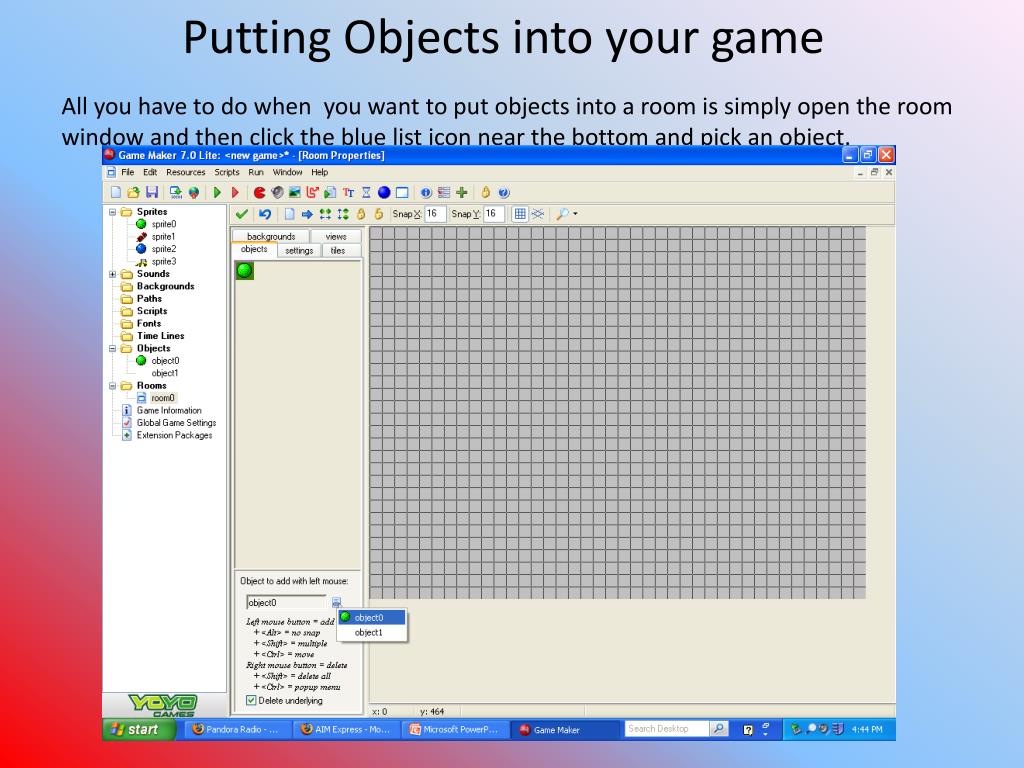Select the objects tab

click(254, 249)
